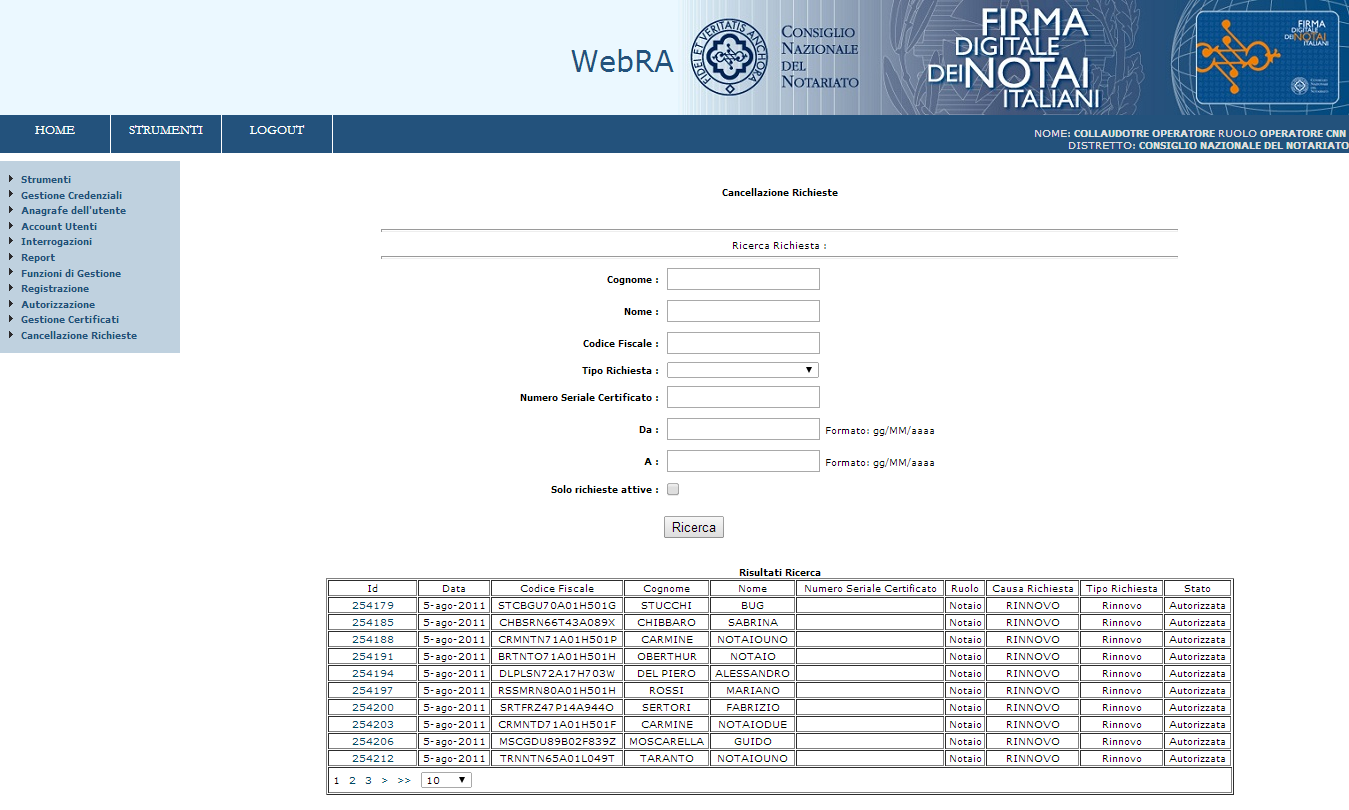Image resolution: width=1349 pixels, height=810 pixels.
Task: Click surname OBERTHUR in results
Action: [667, 656]
